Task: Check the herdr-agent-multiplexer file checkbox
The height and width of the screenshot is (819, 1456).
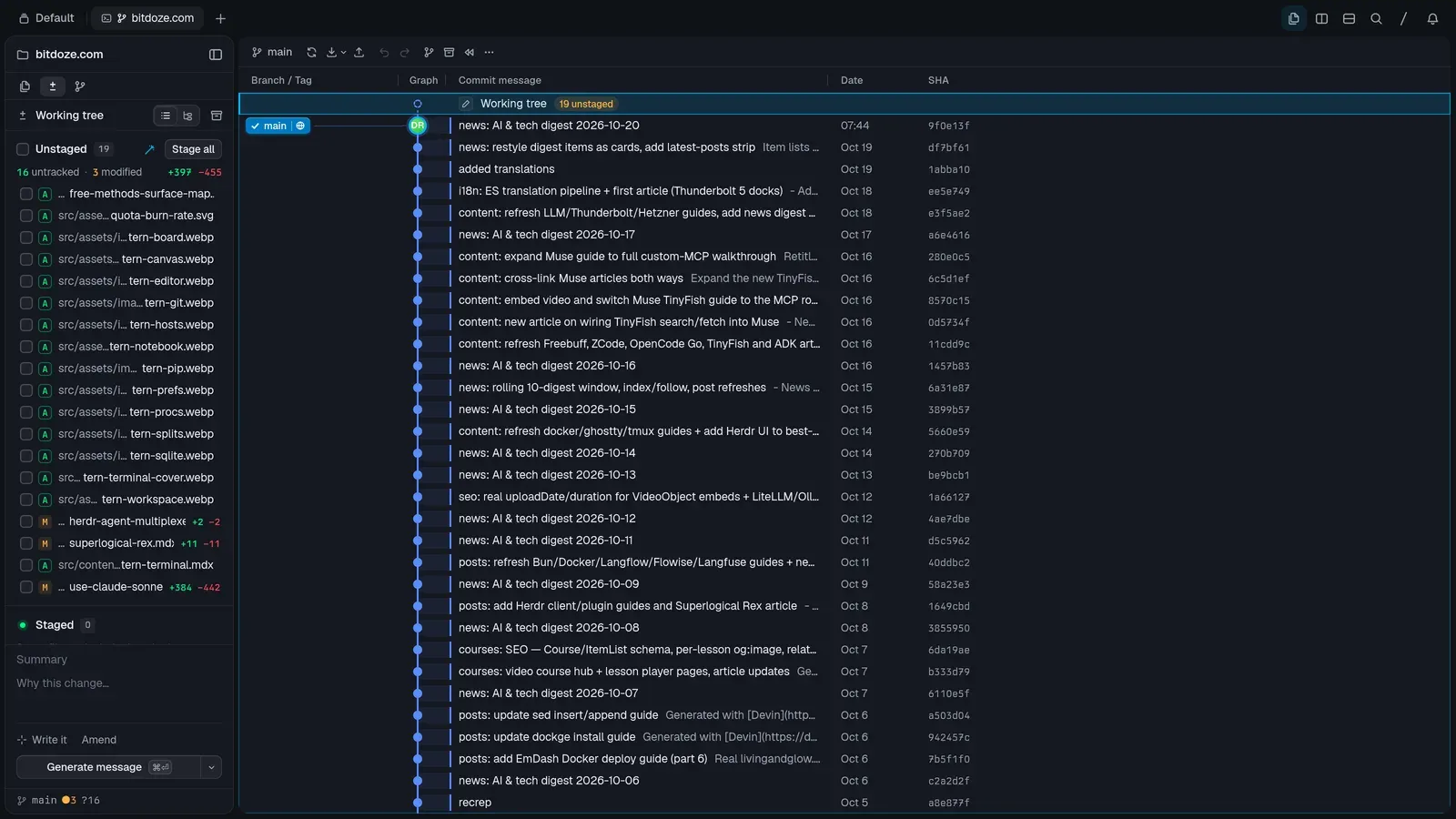Action: [26, 521]
